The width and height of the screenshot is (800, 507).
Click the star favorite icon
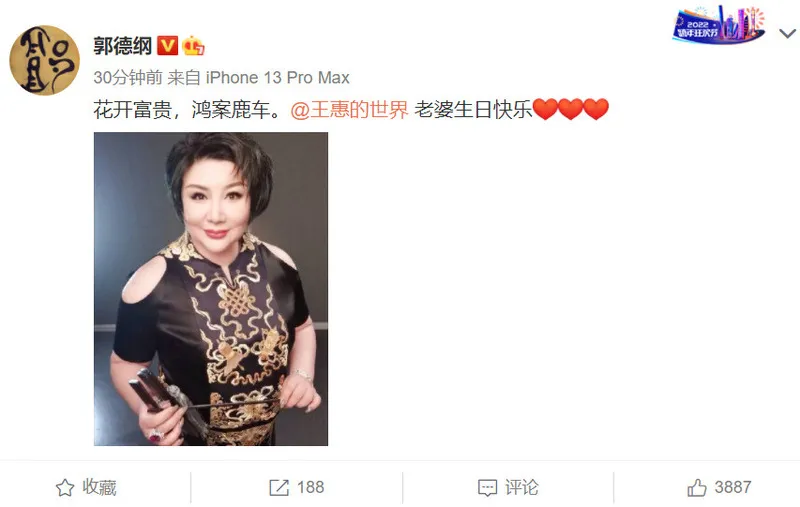pos(65,488)
